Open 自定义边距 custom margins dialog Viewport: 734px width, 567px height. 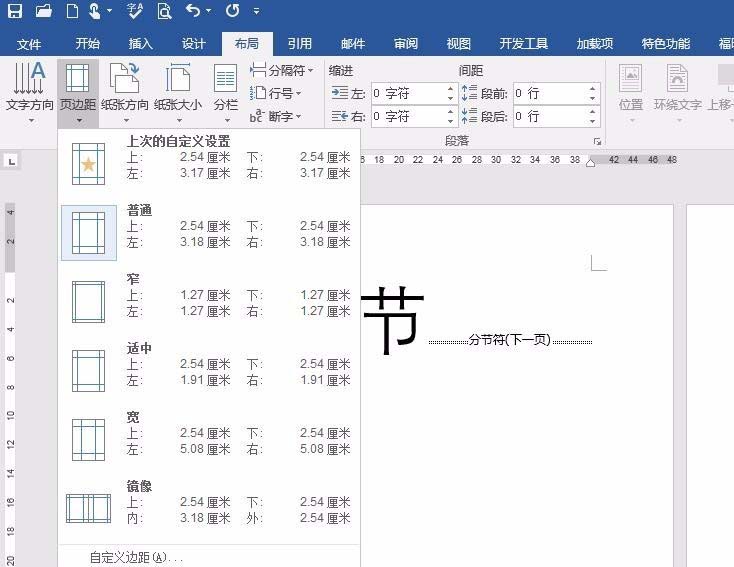[x=136, y=557]
